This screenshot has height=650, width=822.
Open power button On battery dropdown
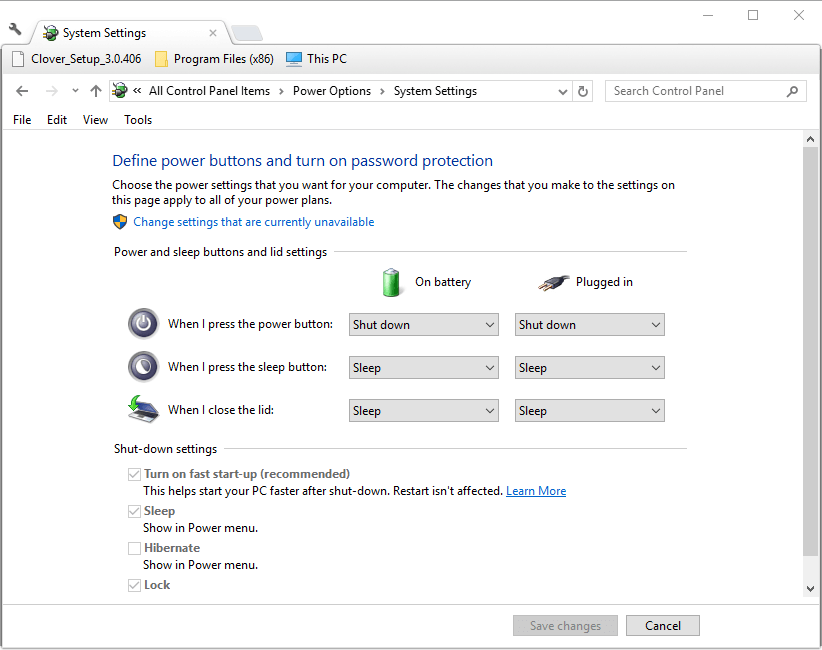[x=424, y=324]
